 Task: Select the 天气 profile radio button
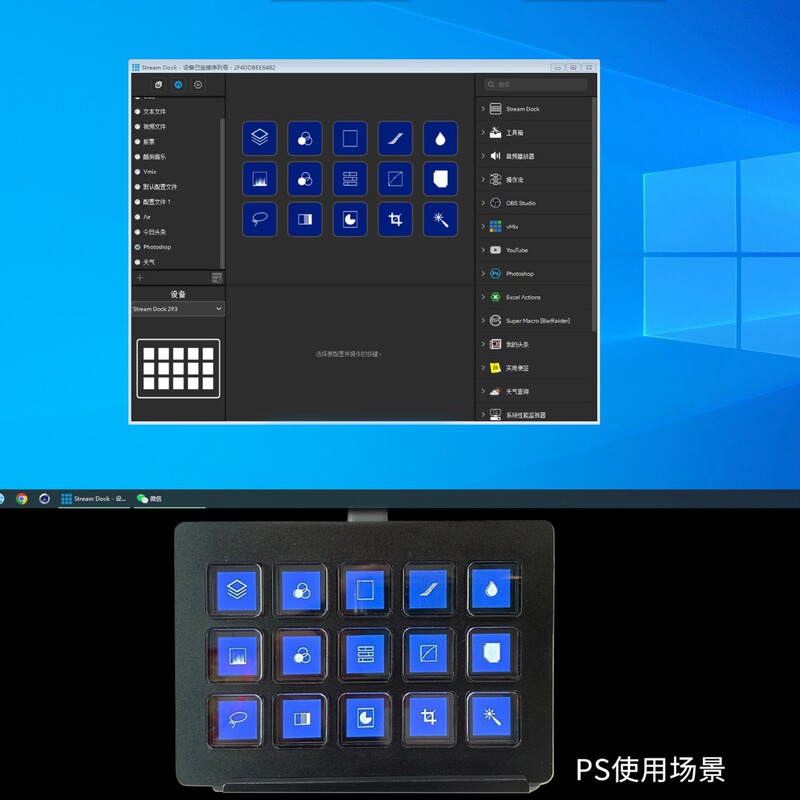coord(137,262)
